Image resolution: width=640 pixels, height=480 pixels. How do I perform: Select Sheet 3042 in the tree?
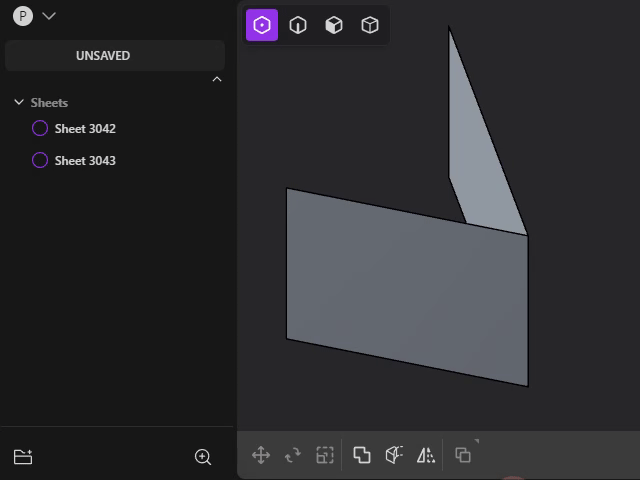coord(85,129)
